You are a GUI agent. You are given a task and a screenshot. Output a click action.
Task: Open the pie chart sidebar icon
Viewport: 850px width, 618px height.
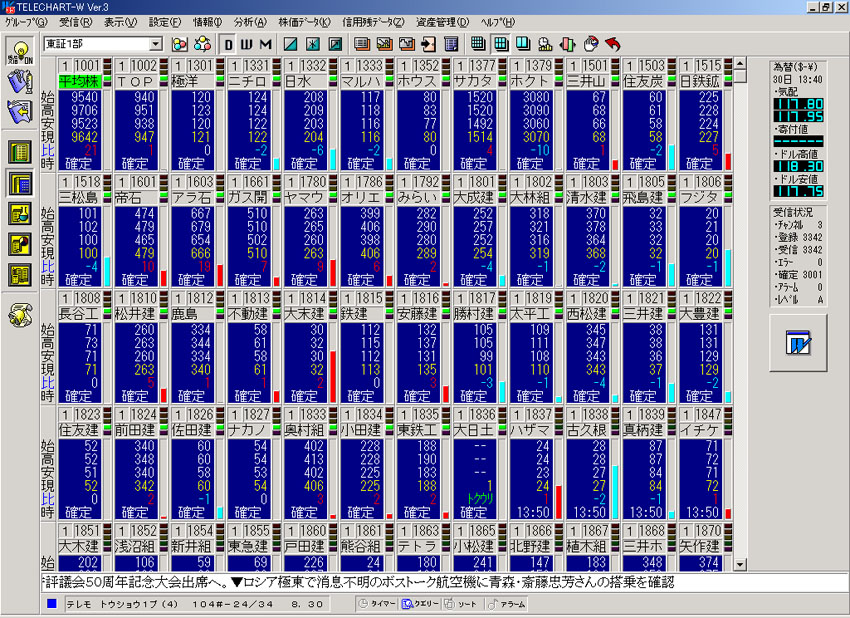[20, 244]
